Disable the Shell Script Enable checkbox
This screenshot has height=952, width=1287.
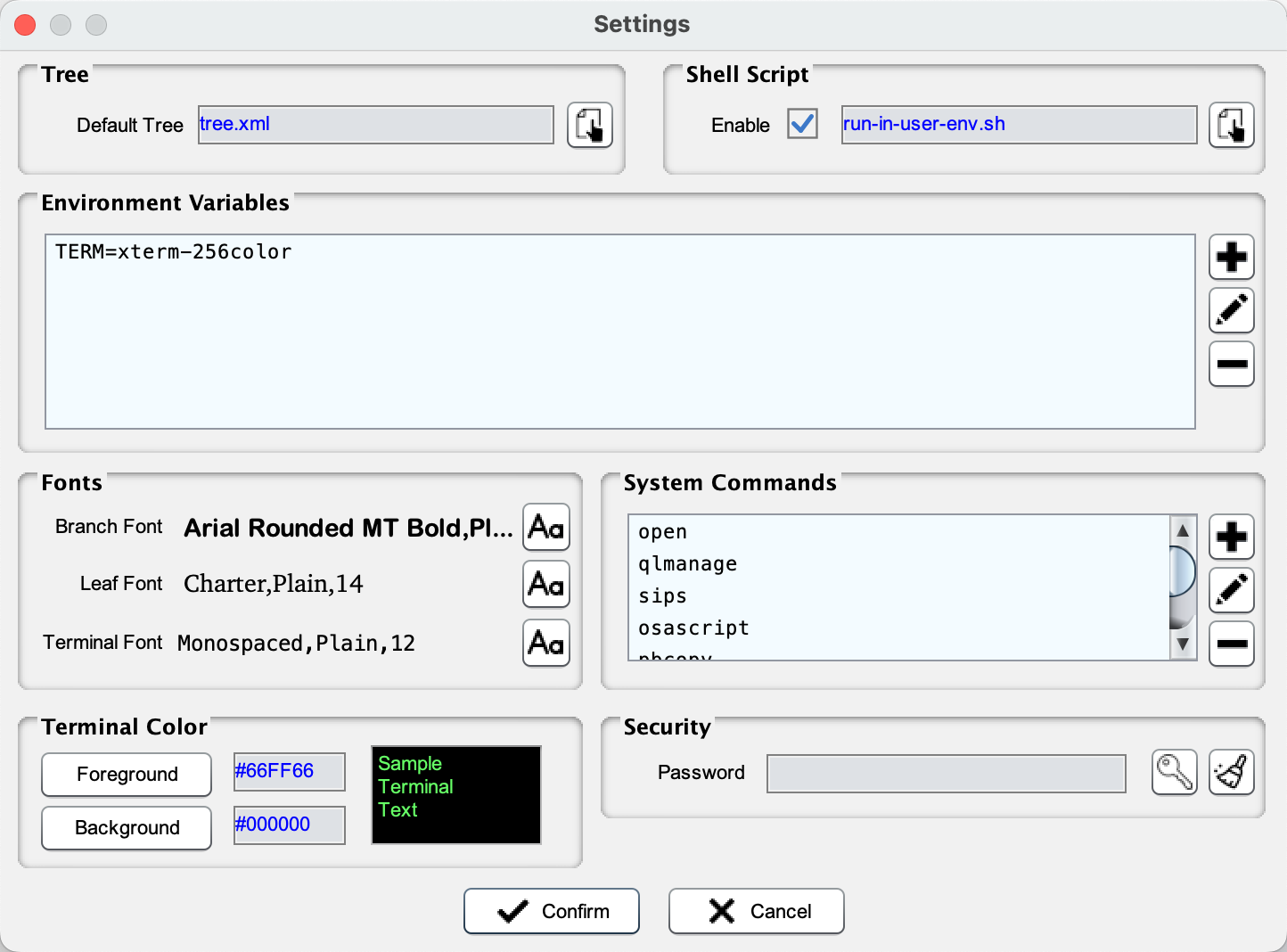(x=802, y=124)
